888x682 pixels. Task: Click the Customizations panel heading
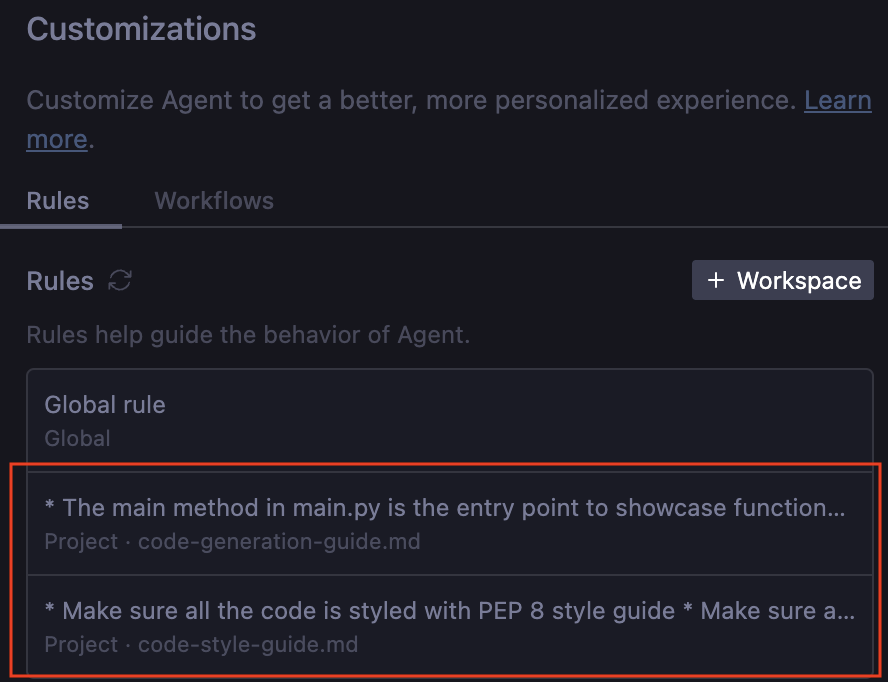click(141, 29)
